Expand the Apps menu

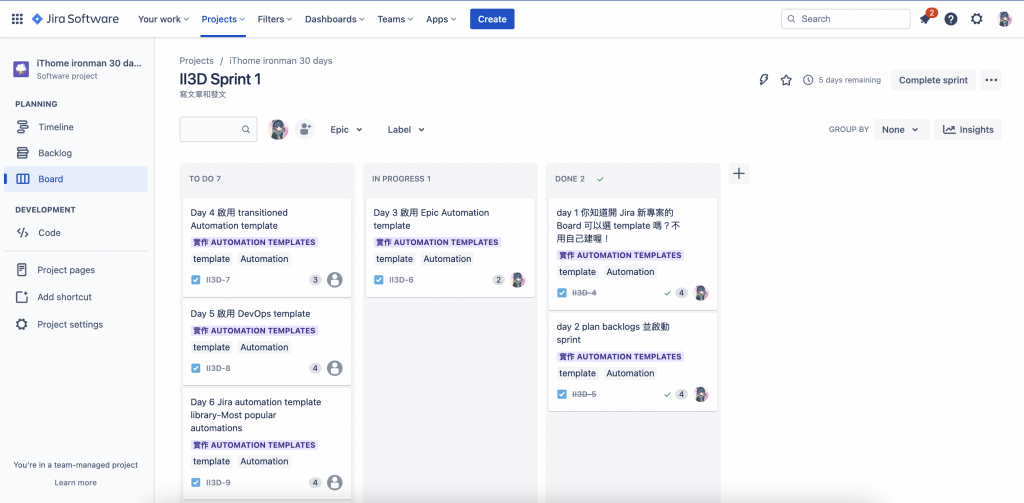point(441,19)
